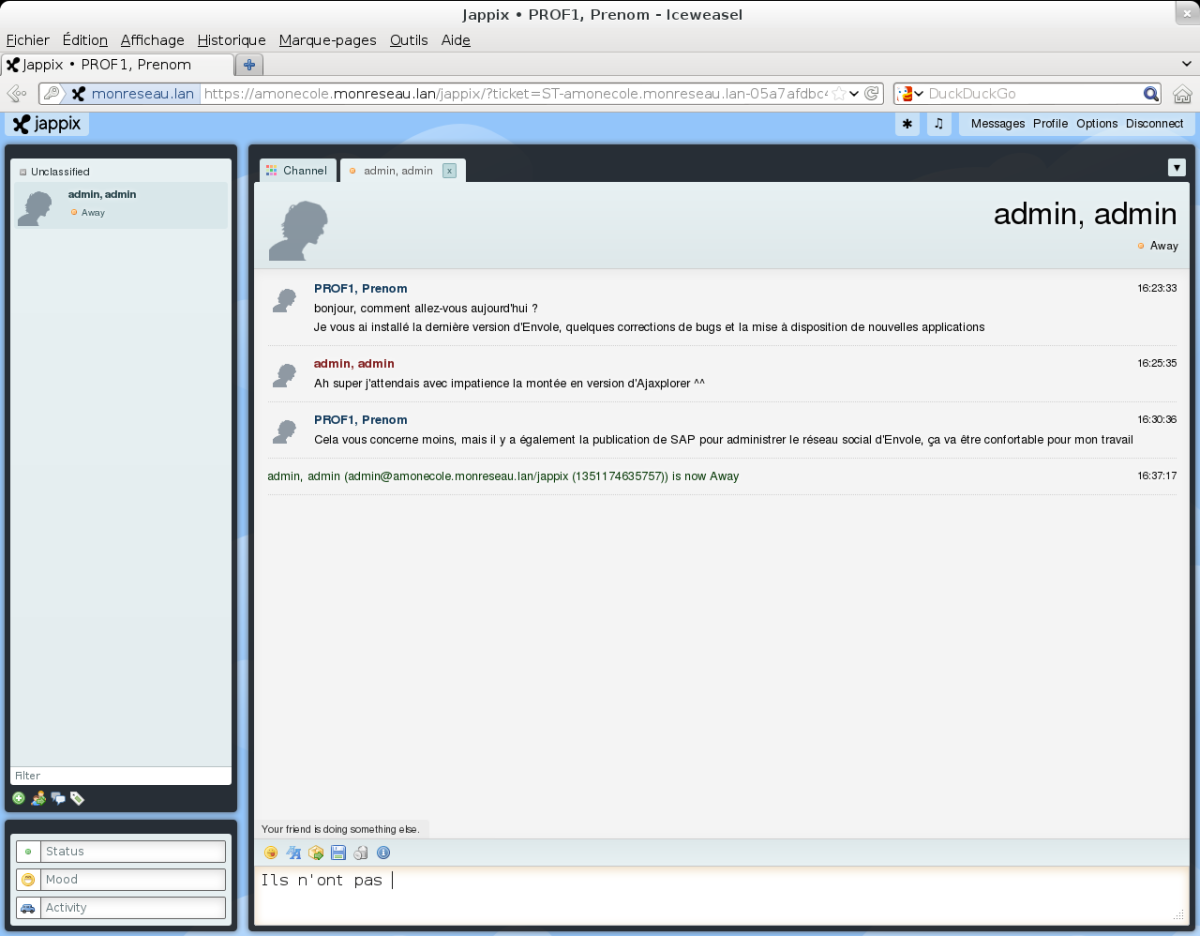The image size is (1200, 936).
Task: Click the send file package icon
Action: click(x=316, y=853)
